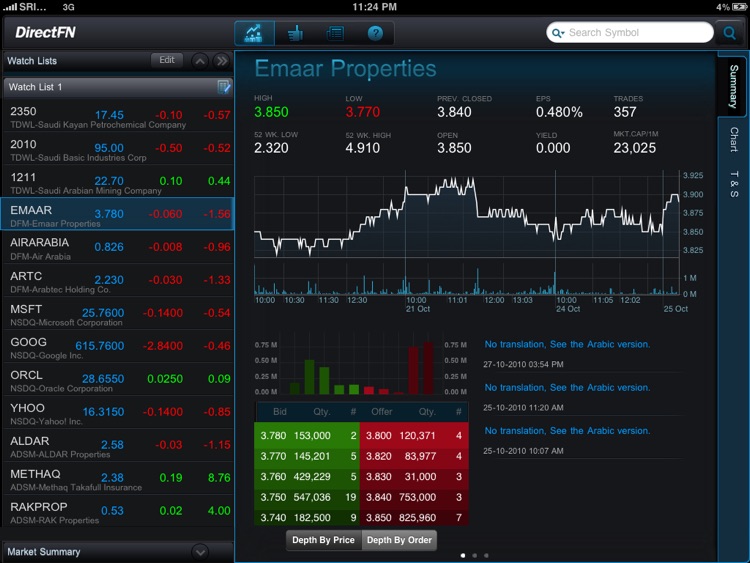
Task: Switch to the Chart side tab
Action: click(x=733, y=140)
